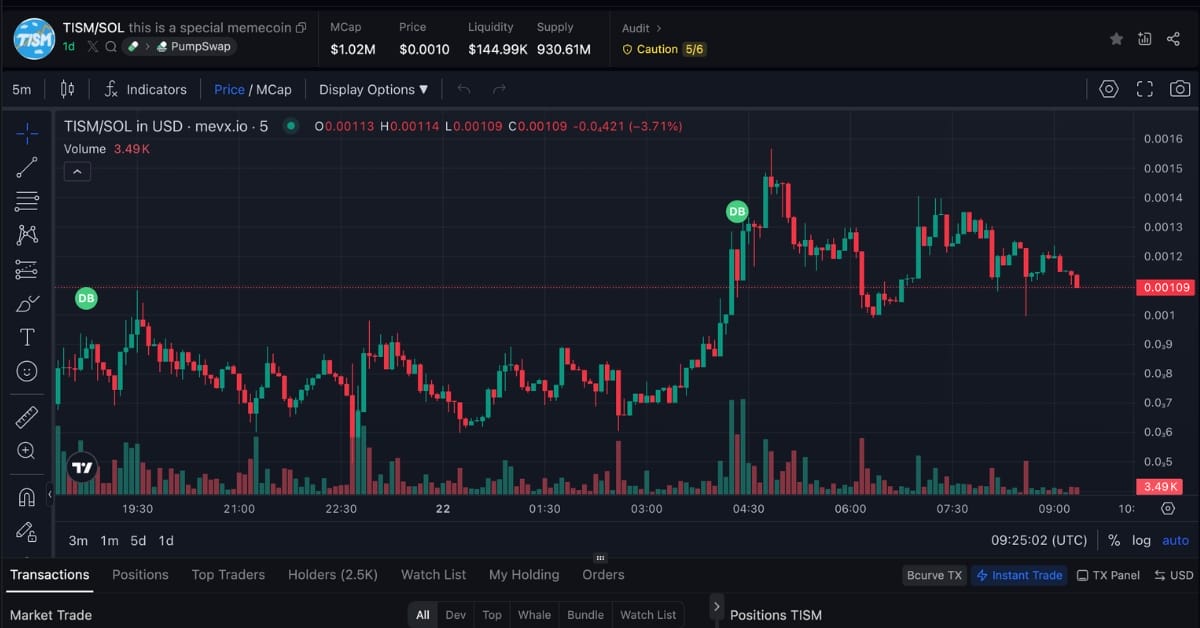Collapse the indicator legend chevron
Image resolution: width=1200 pixels, height=628 pixels.
coord(77,172)
